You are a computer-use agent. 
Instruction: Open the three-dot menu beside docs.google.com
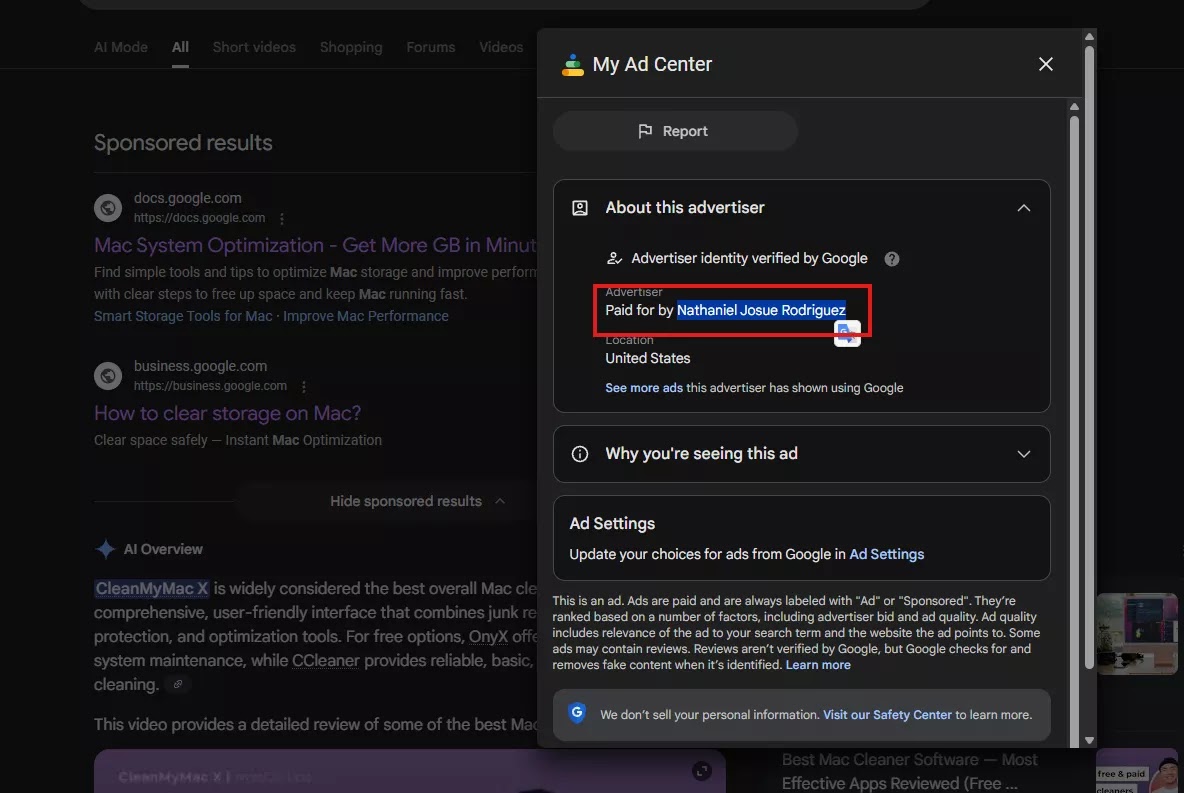coord(281,218)
